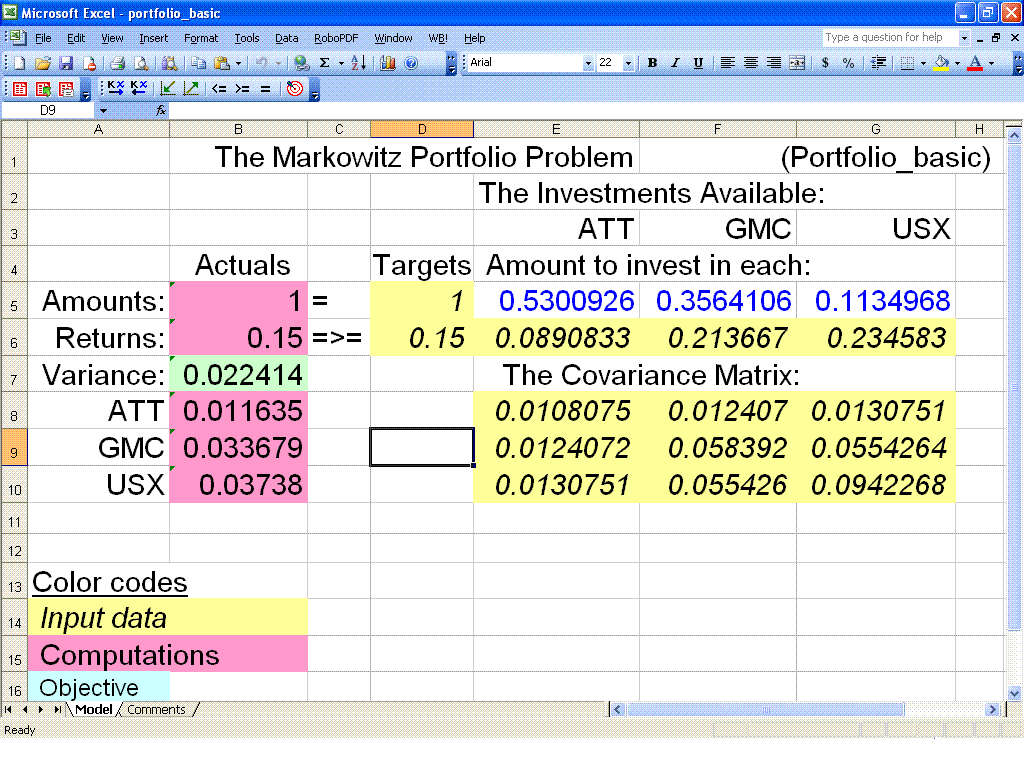Create a new blank workbook
Viewport: 1024px width, 768px height.
[20, 63]
